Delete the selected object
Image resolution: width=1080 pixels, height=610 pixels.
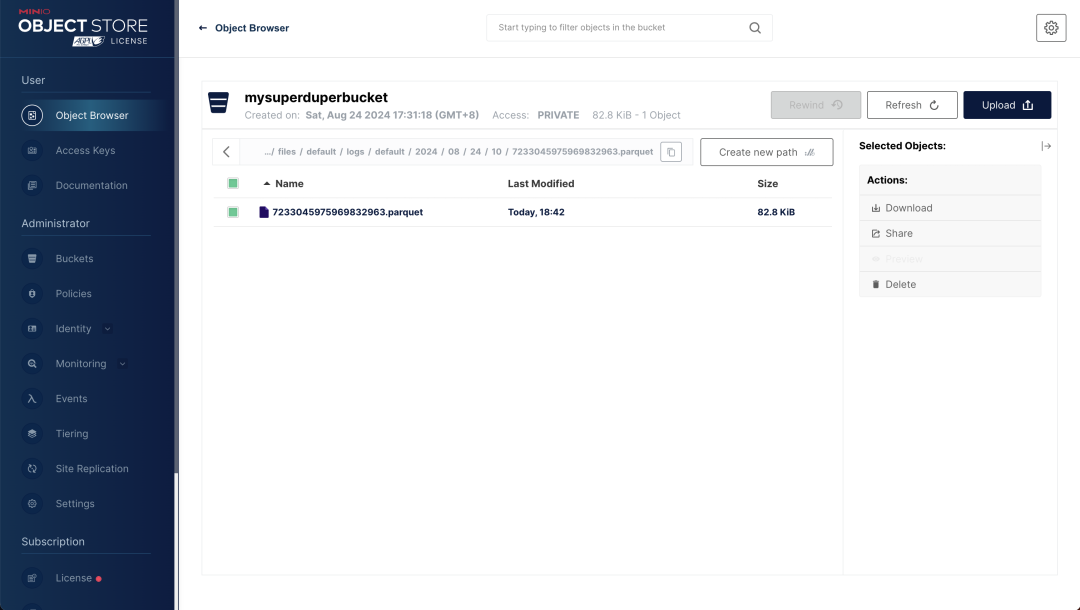point(950,284)
